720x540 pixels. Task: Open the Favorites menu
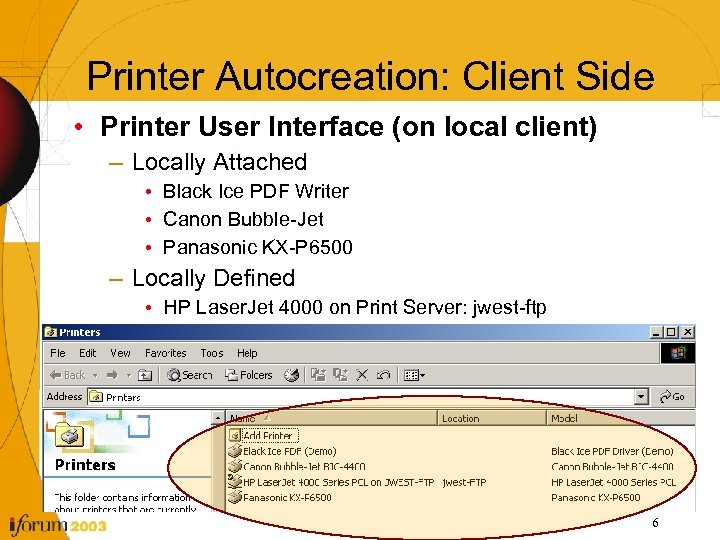click(x=165, y=353)
